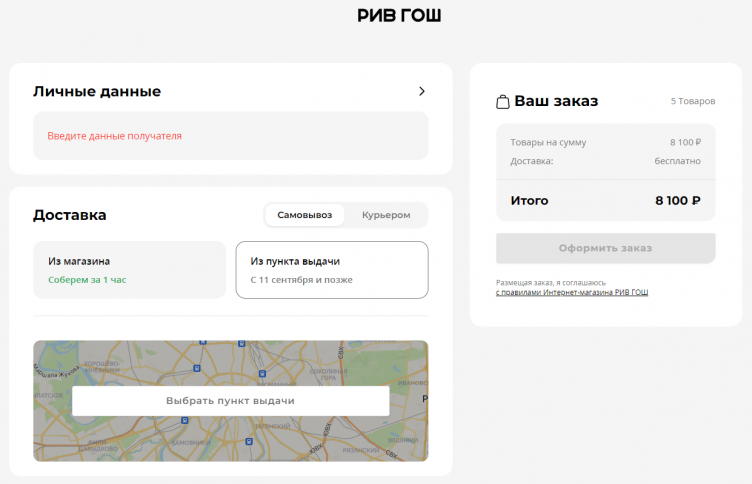Open the Введите данные получателя field

pyautogui.click(x=231, y=136)
